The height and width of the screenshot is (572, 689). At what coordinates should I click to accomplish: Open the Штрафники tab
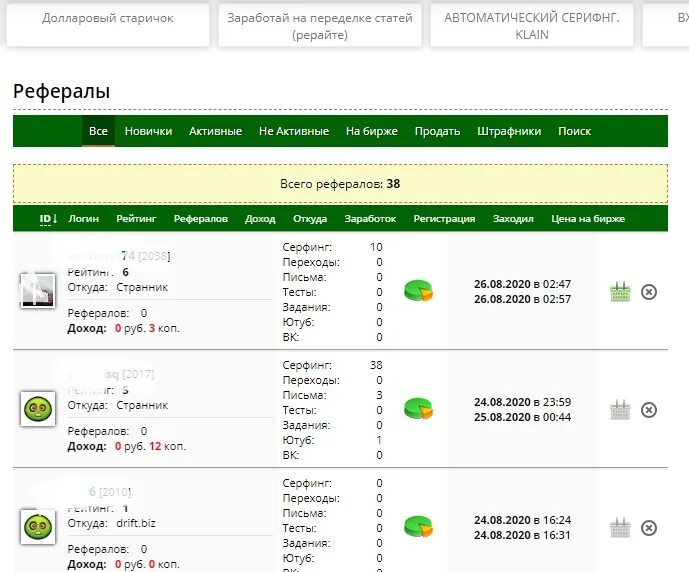click(509, 131)
